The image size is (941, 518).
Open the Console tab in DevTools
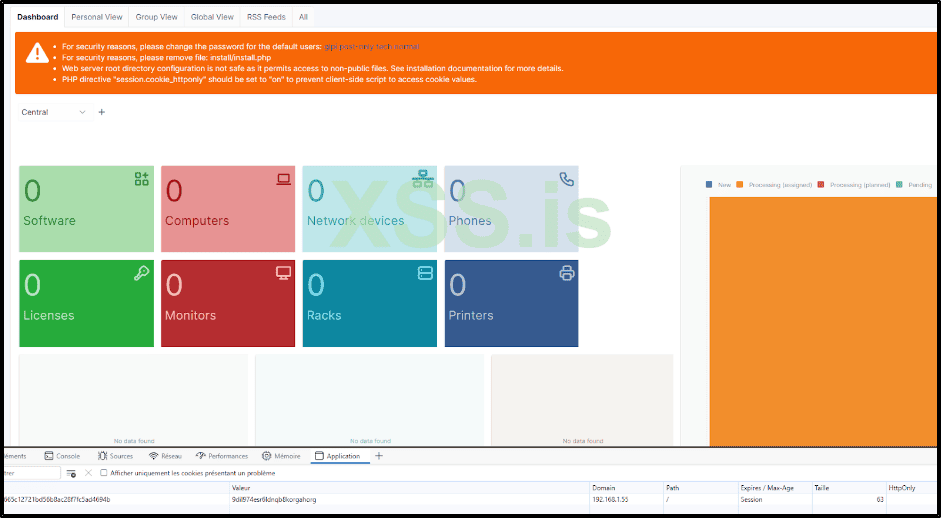(62, 456)
